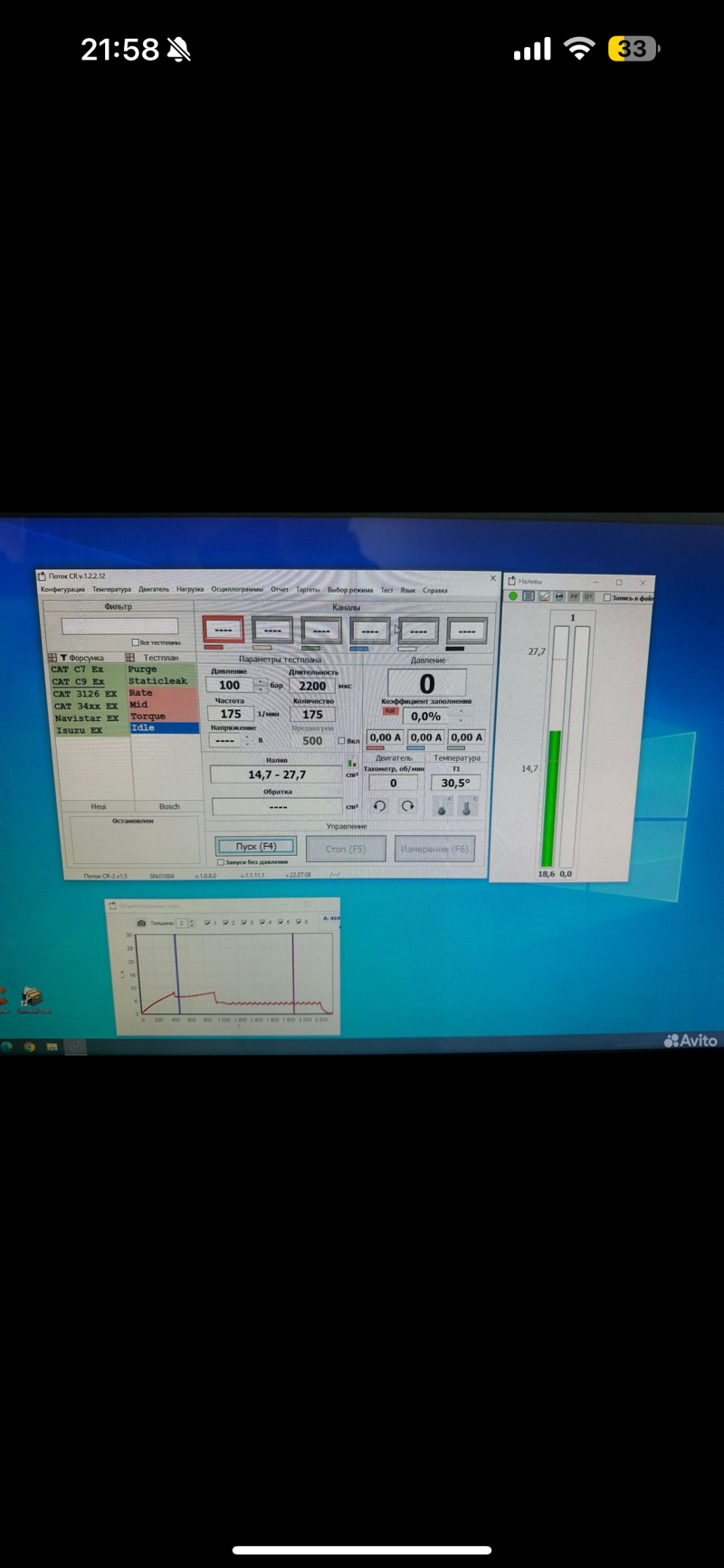The width and height of the screenshot is (724, 1568).
Task: Enable Запись в файл checkbox
Action: tap(606, 597)
